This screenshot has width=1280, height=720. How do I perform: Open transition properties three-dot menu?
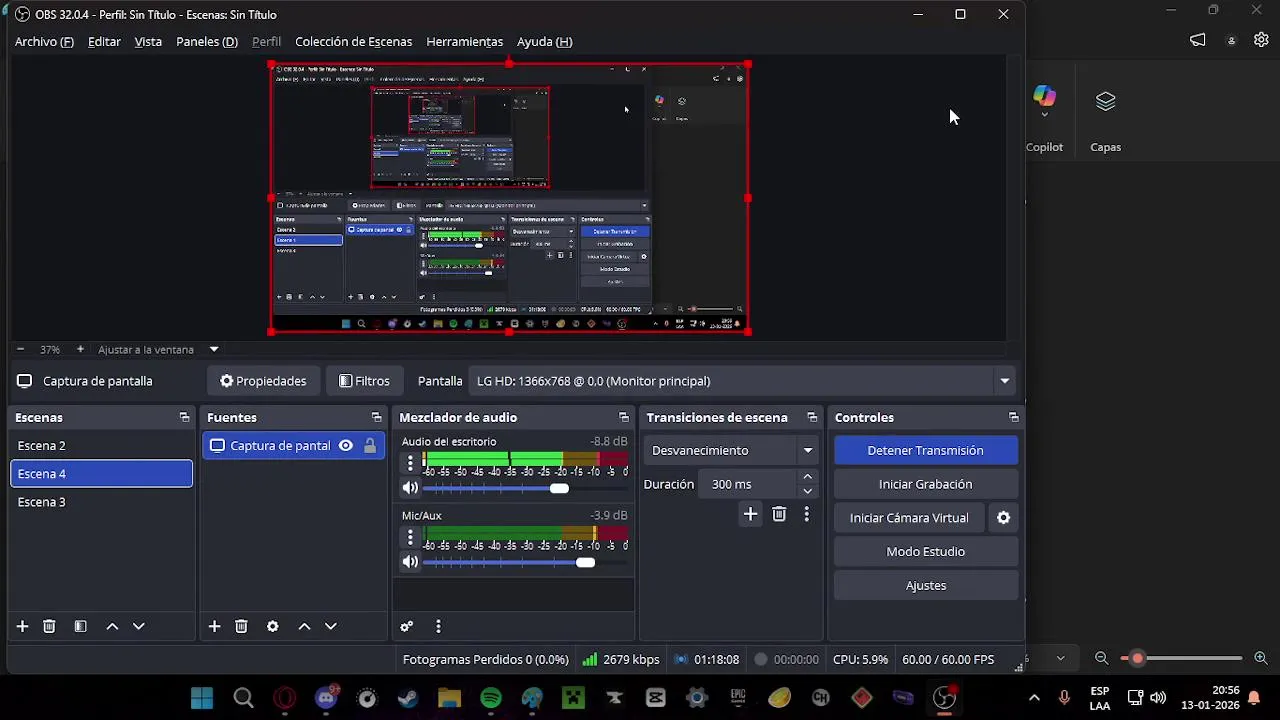807,514
